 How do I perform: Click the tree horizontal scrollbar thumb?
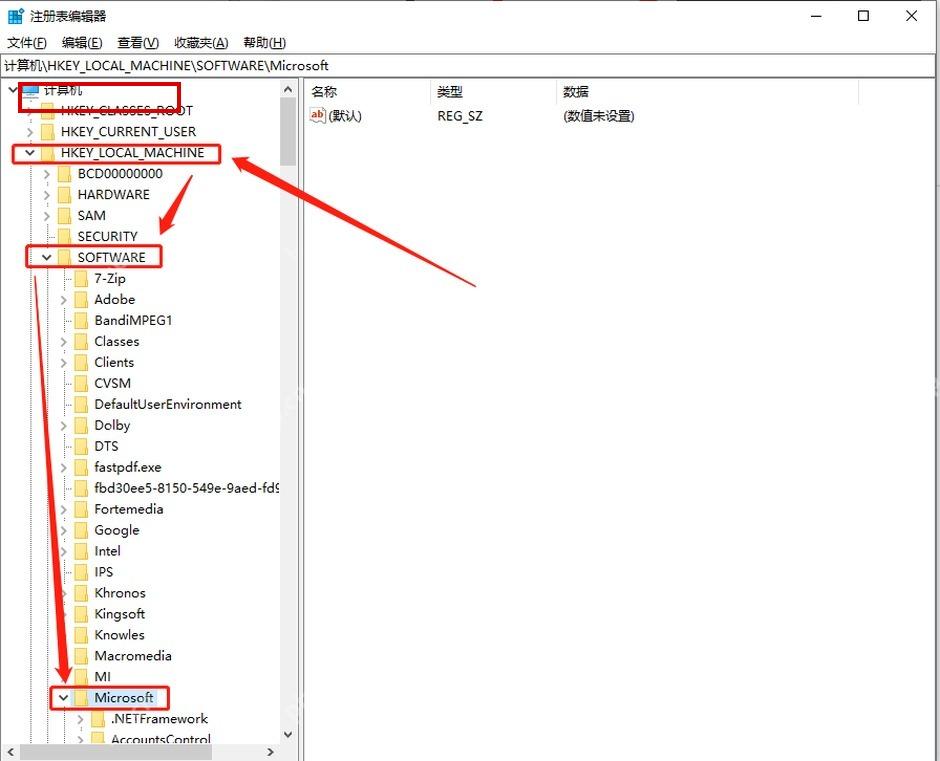pyautogui.click(x=116, y=752)
